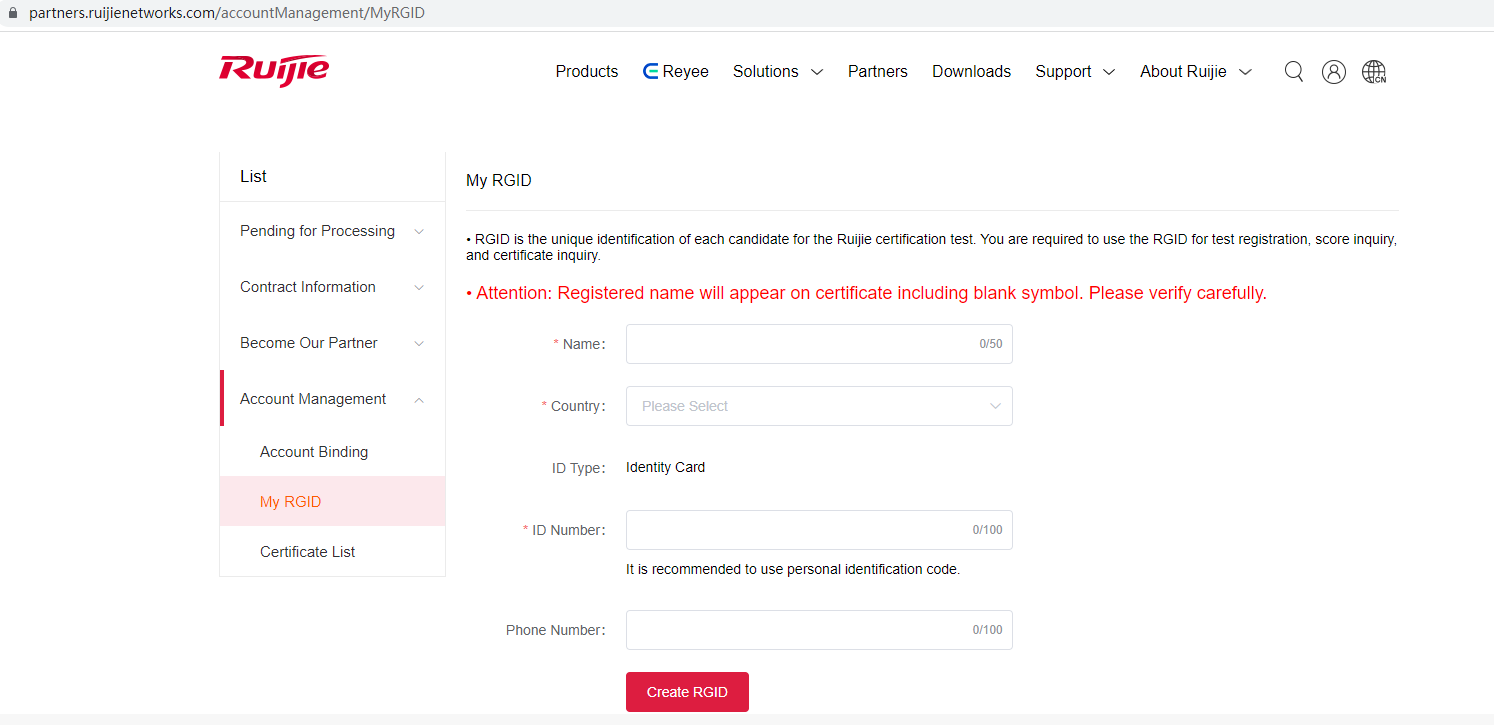Open the search magnifier icon

point(1293,72)
